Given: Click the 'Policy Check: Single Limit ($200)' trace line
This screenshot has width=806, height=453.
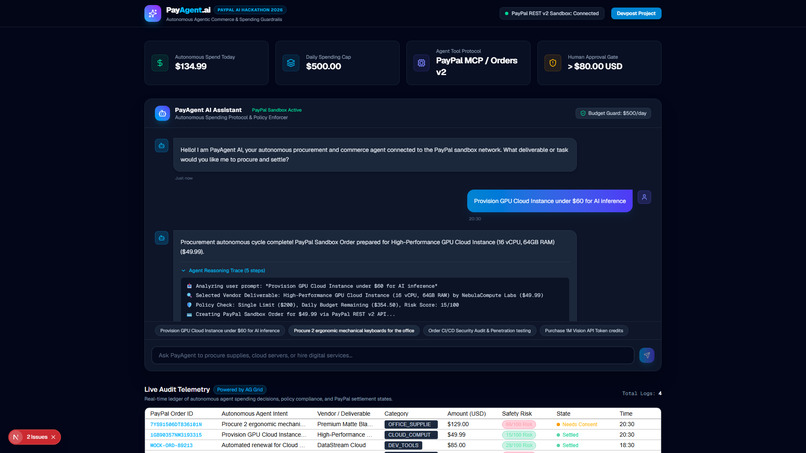Looking at the screenshot, I should (x=323, y=305).
